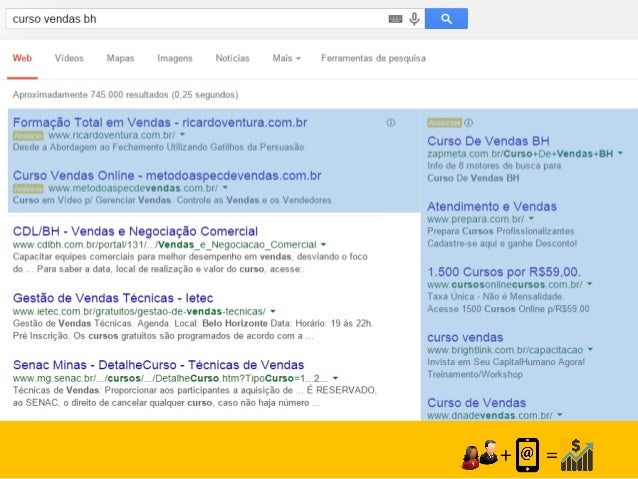638x479 pixels.
Task: Expand arrow beside brightlink.com.br/capacitacao URL
Action: click(x=590, y=350)
